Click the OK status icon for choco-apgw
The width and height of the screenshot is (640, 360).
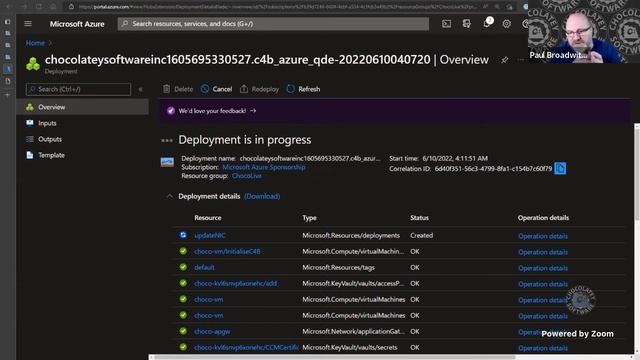(x=183, y=331)
